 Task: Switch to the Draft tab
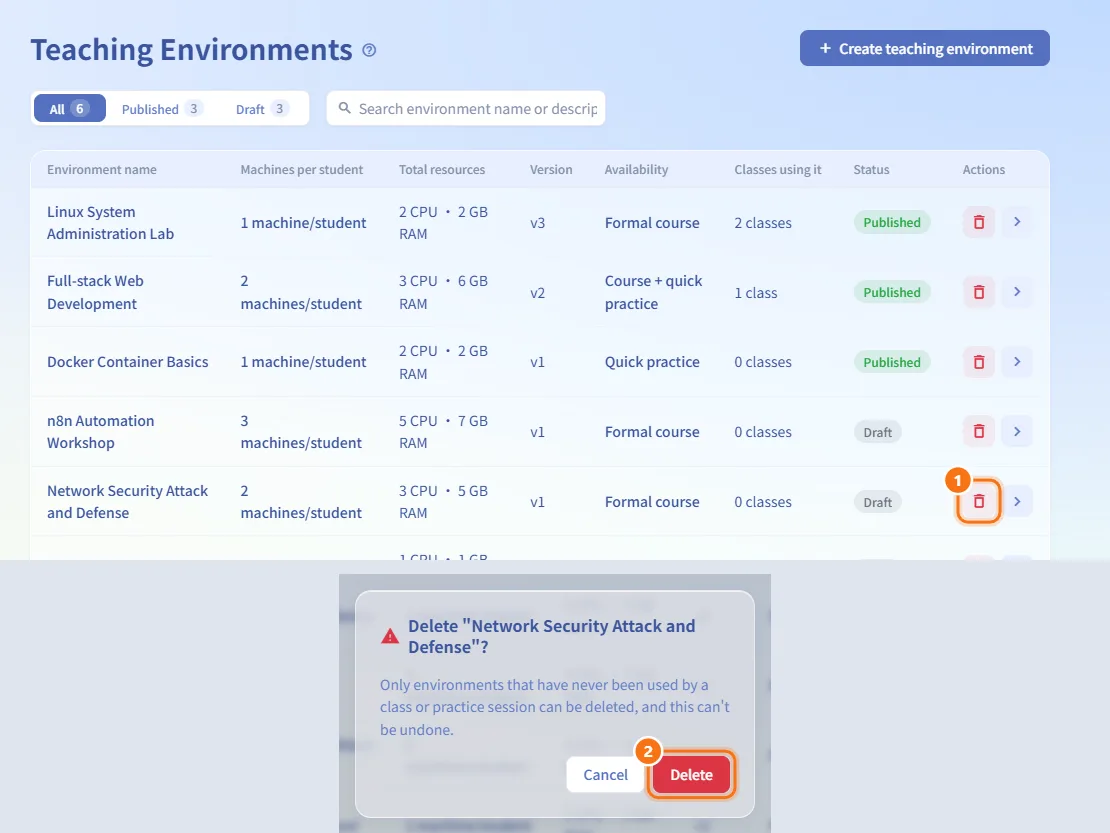tap(261, 108)
